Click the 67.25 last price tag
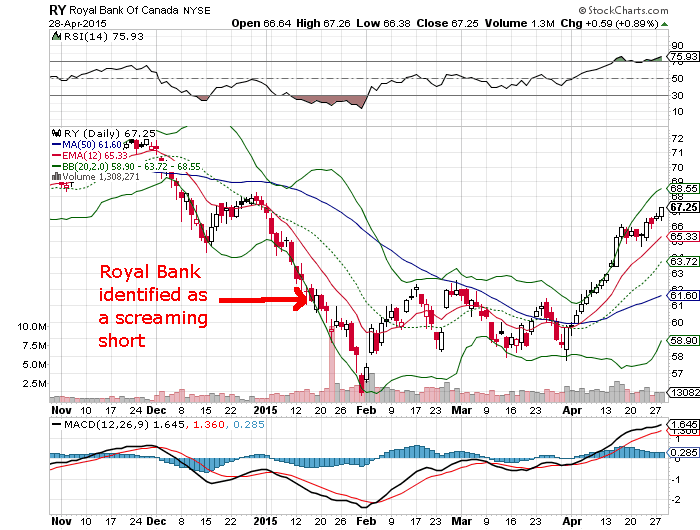 pyautogui.click(x=683, y=207)
